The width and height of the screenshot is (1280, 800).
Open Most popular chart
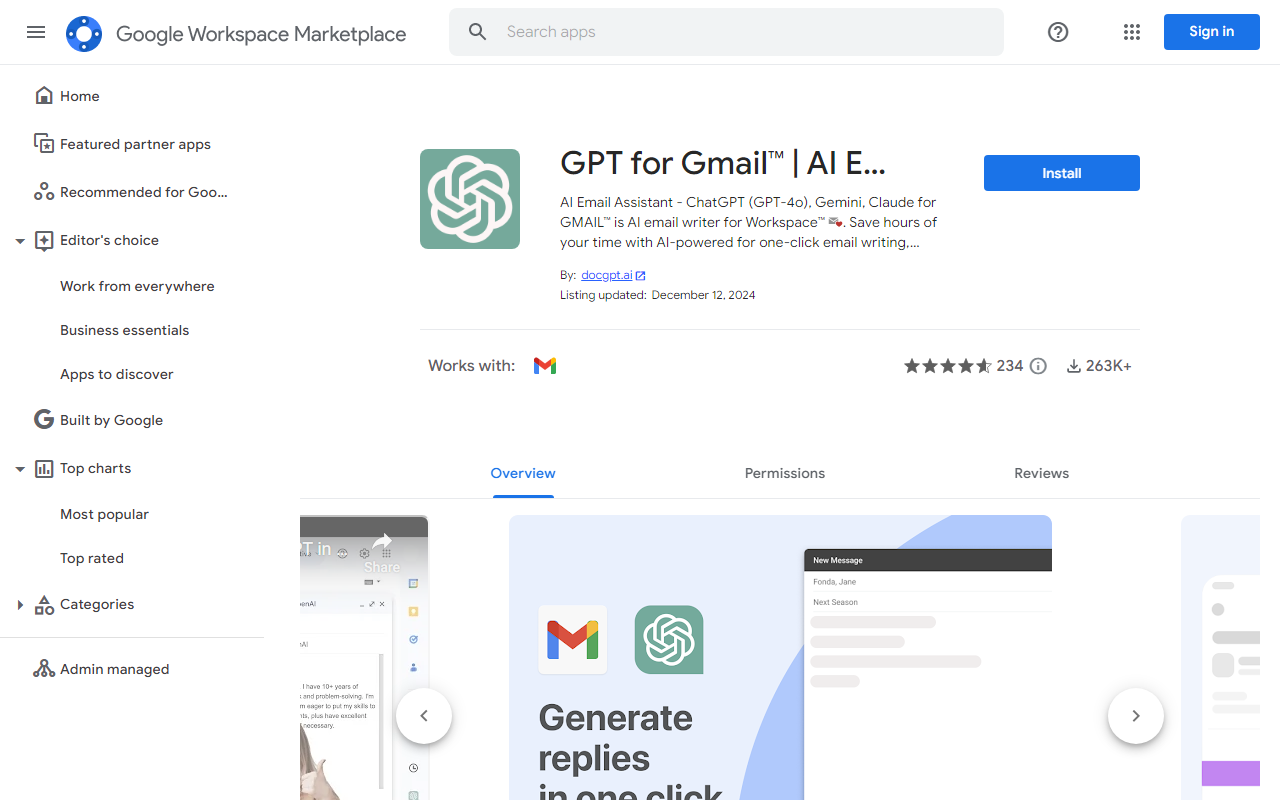coord(104,514)
